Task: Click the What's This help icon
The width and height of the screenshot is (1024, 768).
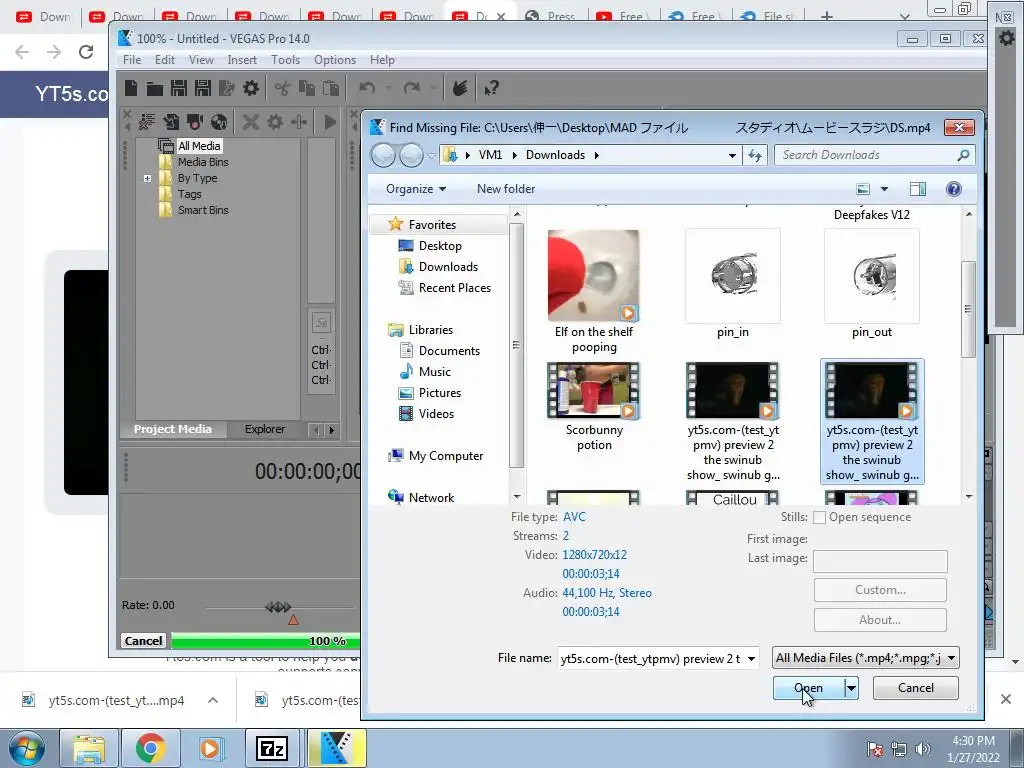Action: coord(491,88)
